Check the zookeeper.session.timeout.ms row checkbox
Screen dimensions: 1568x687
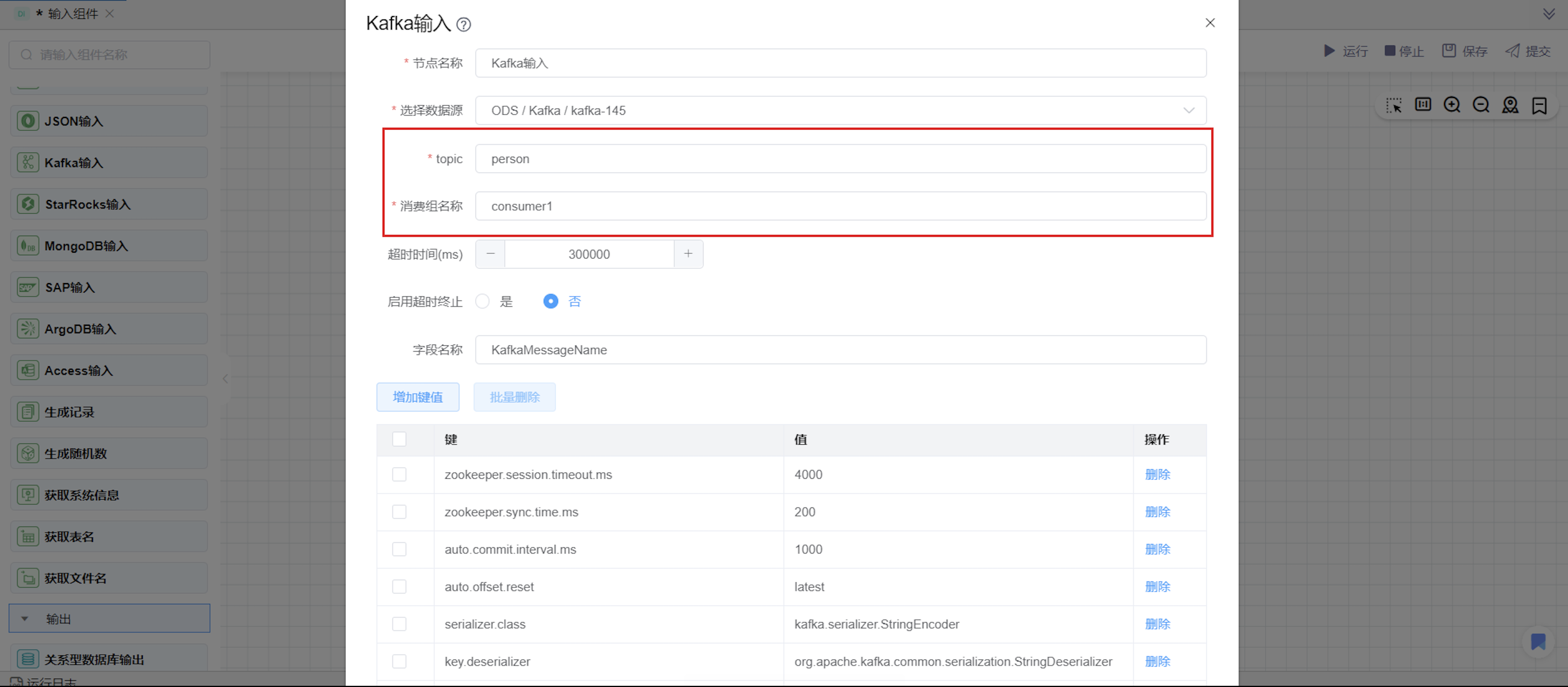click(399, 474)
